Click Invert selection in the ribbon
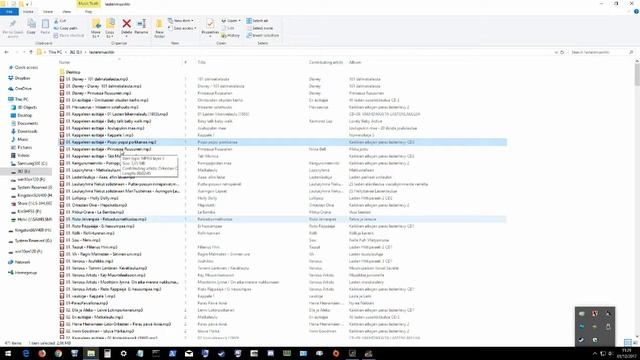640x360 pixels. [x=262, y=36]
